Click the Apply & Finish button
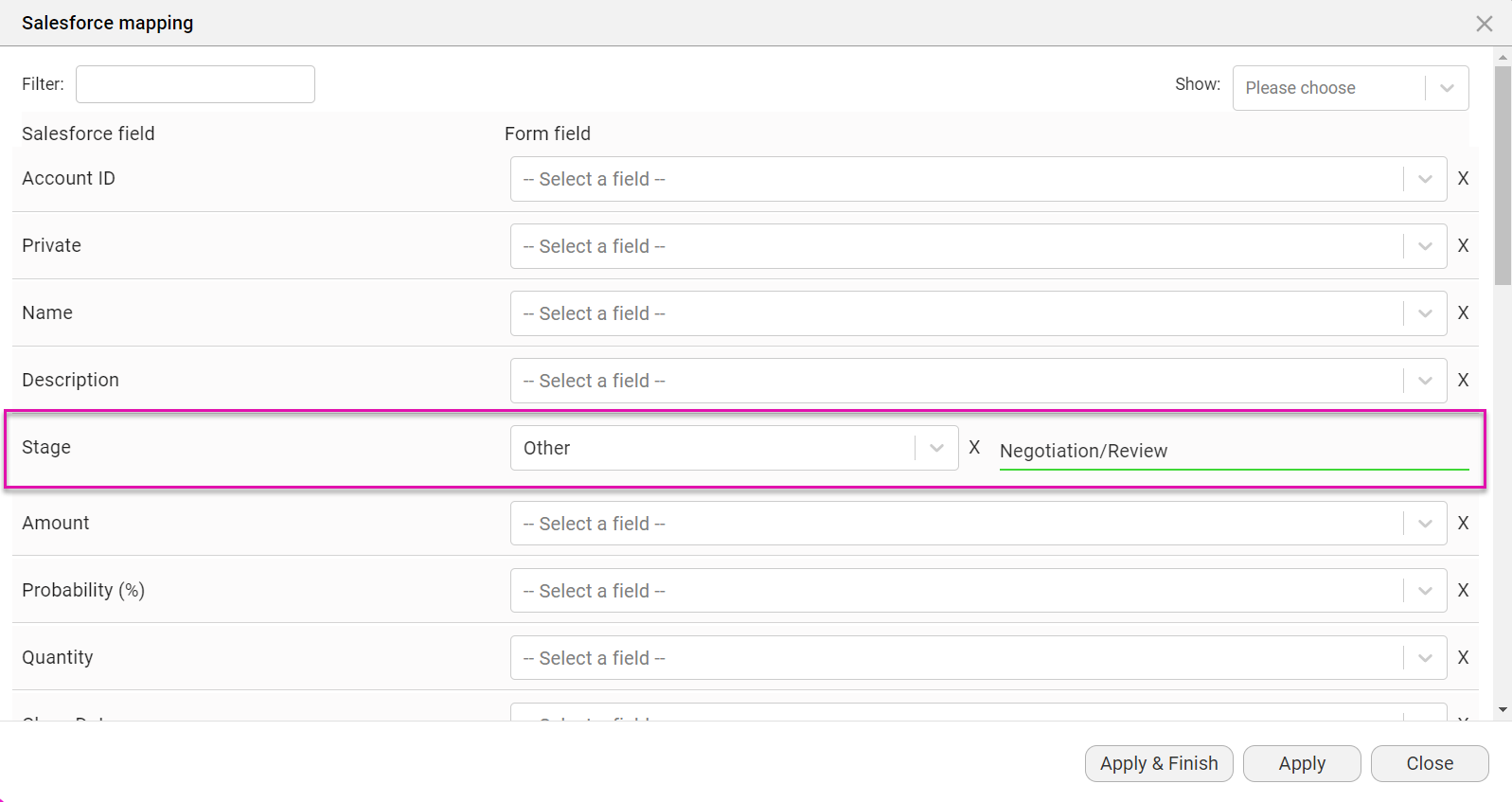Viewport: 1512px width, 802px height. [x=1158, y=763]
